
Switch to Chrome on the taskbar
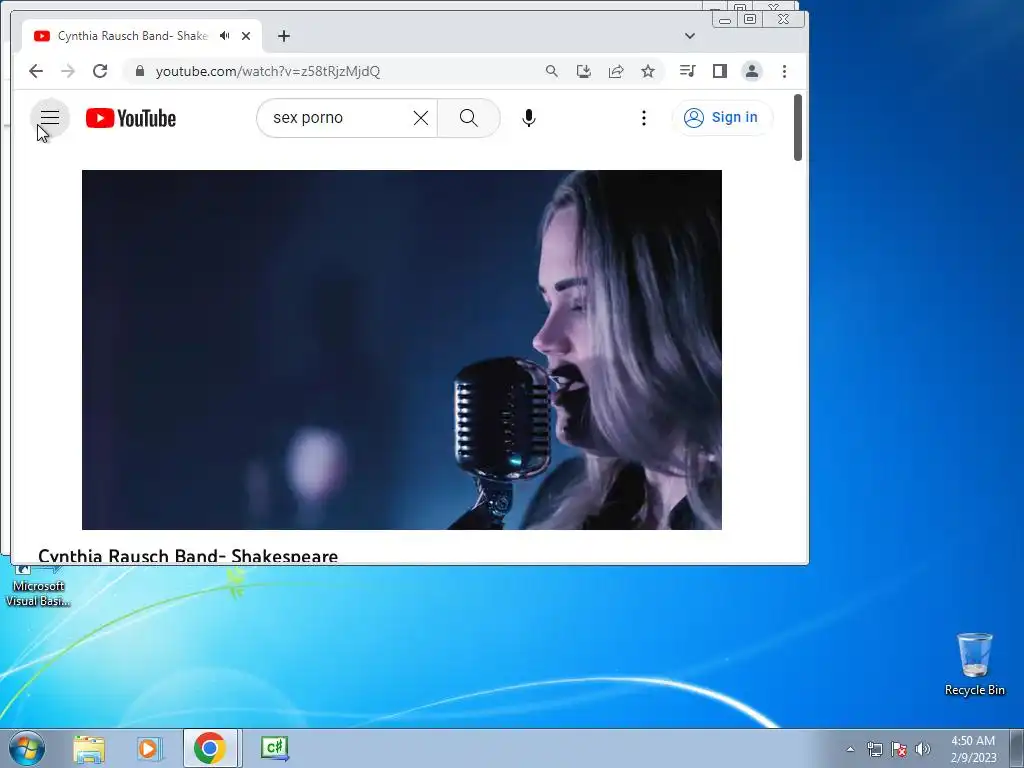(x=210, y=748)
